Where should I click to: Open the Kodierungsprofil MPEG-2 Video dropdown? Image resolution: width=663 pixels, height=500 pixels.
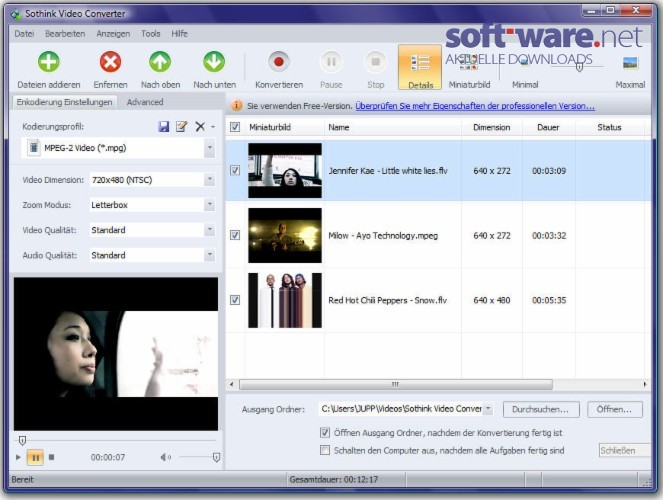pyautogui.click(x=210, y=148)
